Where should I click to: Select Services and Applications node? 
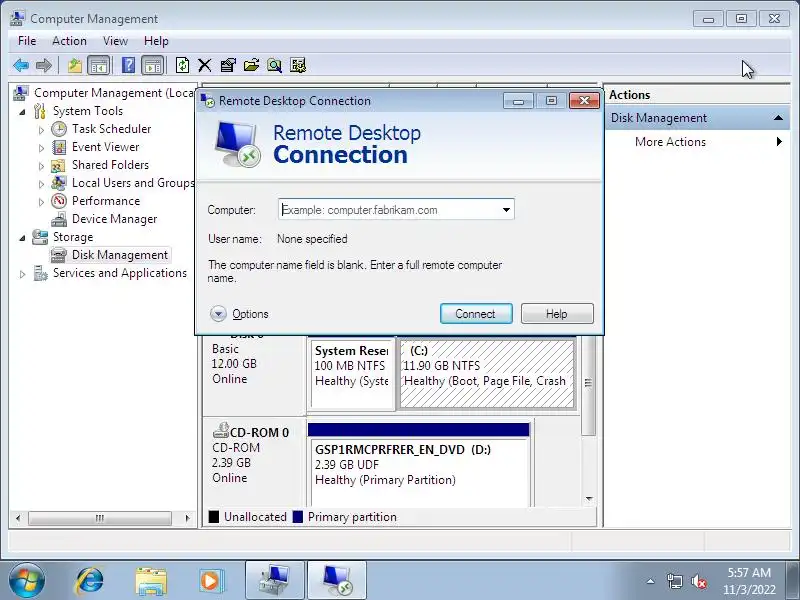coord(120,273)
